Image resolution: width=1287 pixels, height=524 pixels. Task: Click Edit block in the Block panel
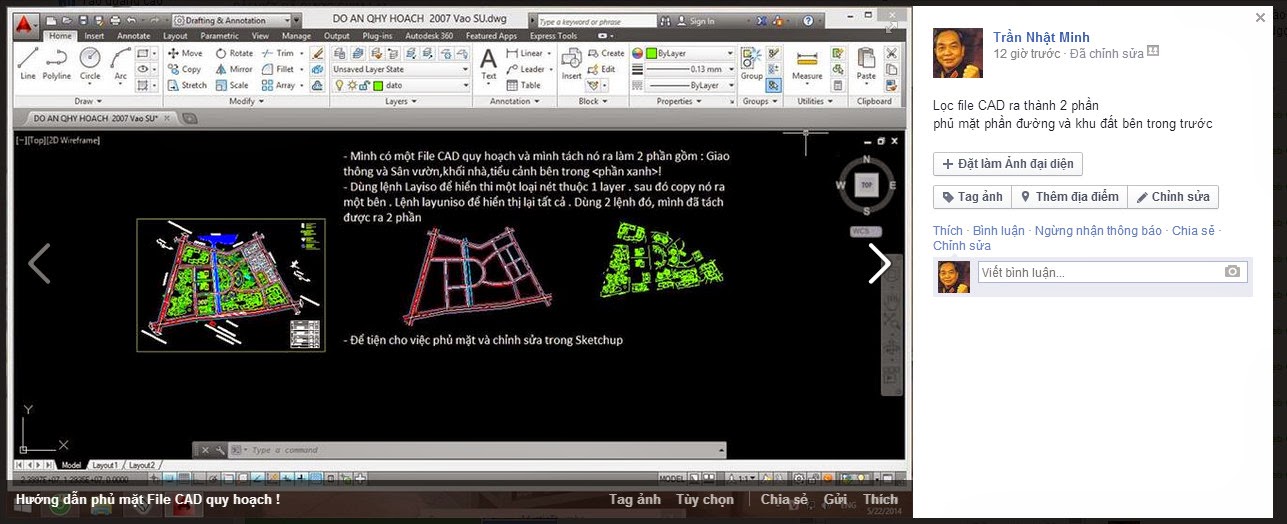click(602, 69)
